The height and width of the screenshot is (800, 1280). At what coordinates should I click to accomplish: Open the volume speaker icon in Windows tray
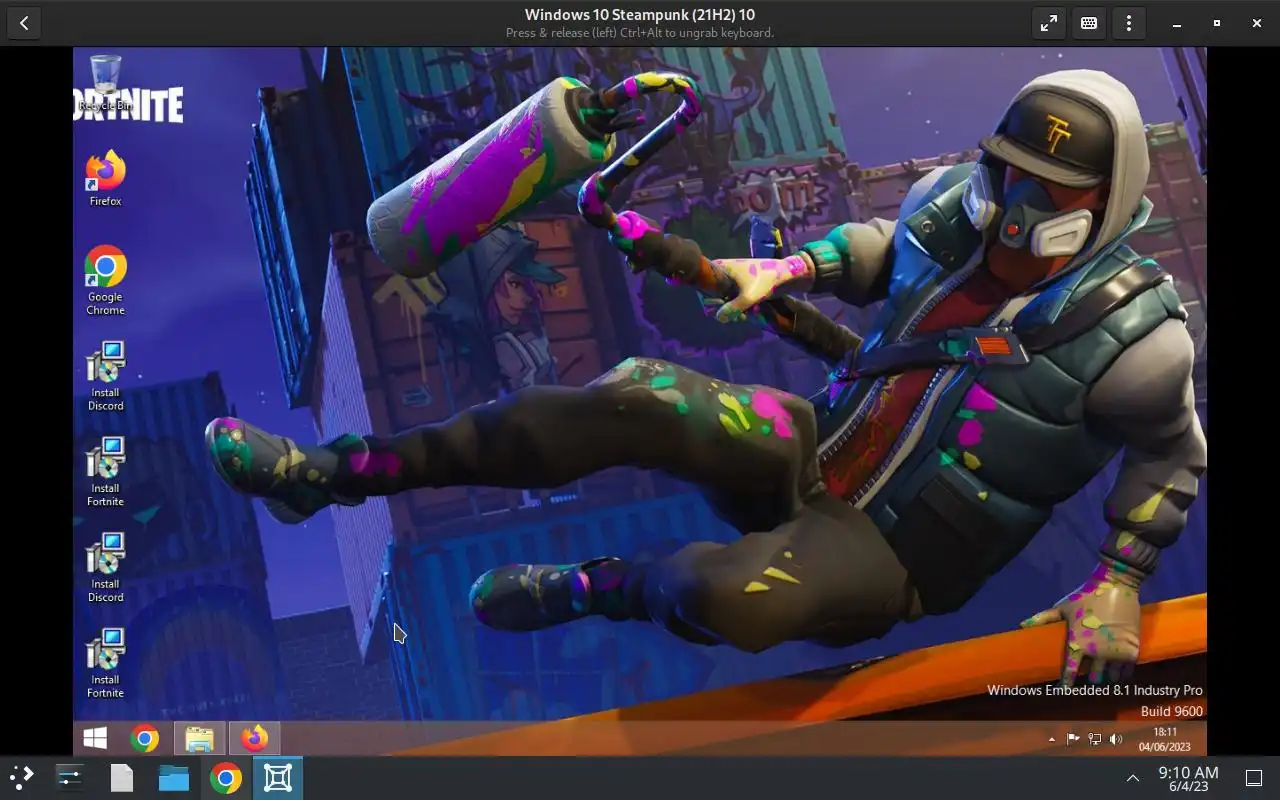[x=1116, y=739]
